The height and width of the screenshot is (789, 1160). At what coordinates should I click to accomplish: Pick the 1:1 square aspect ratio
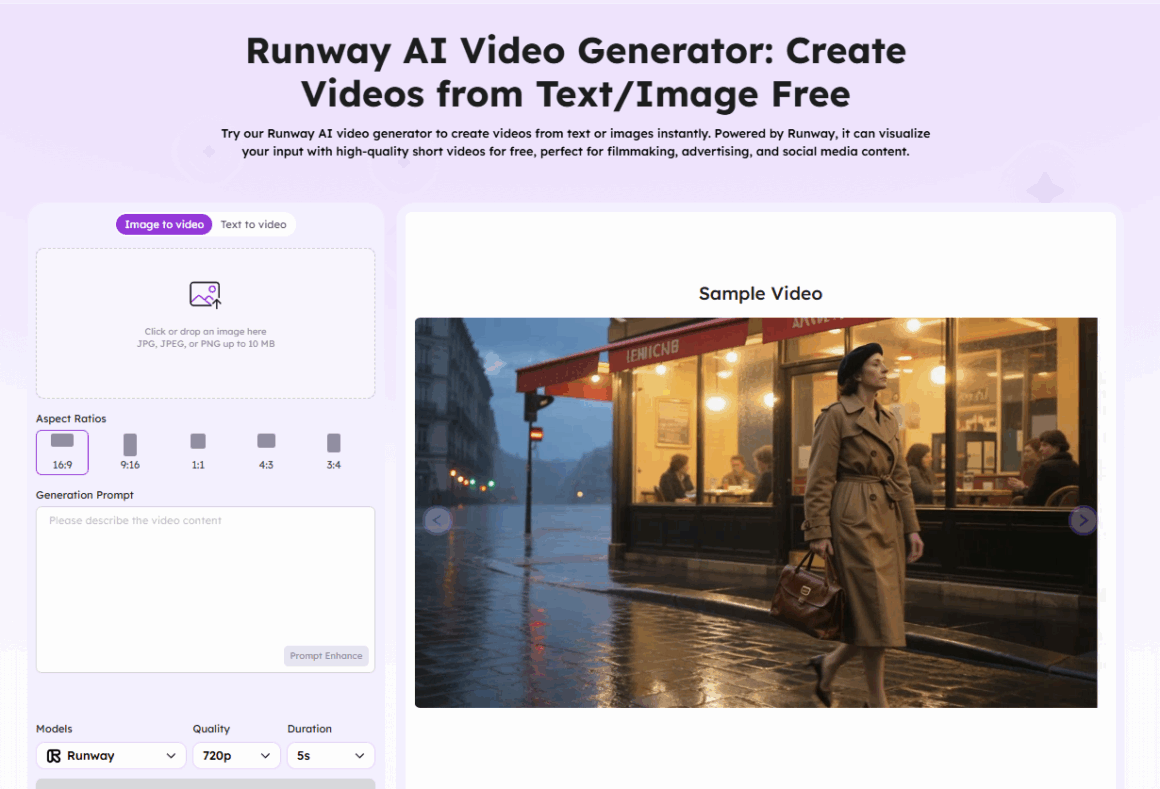pos(198,442)
